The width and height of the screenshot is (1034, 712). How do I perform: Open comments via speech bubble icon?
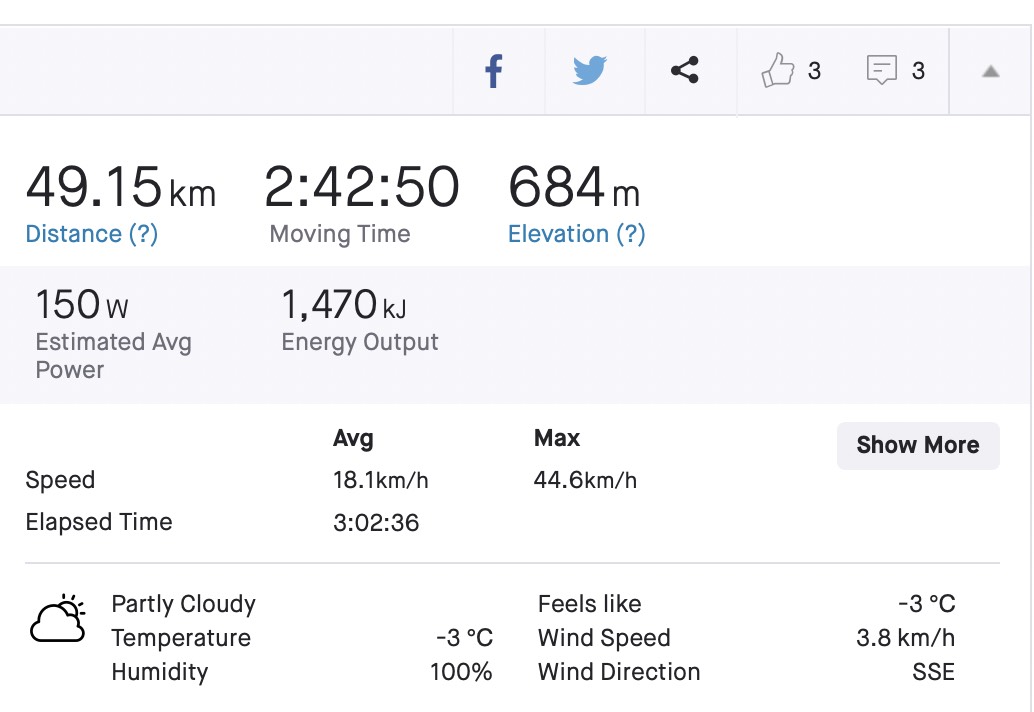[882, 70]
